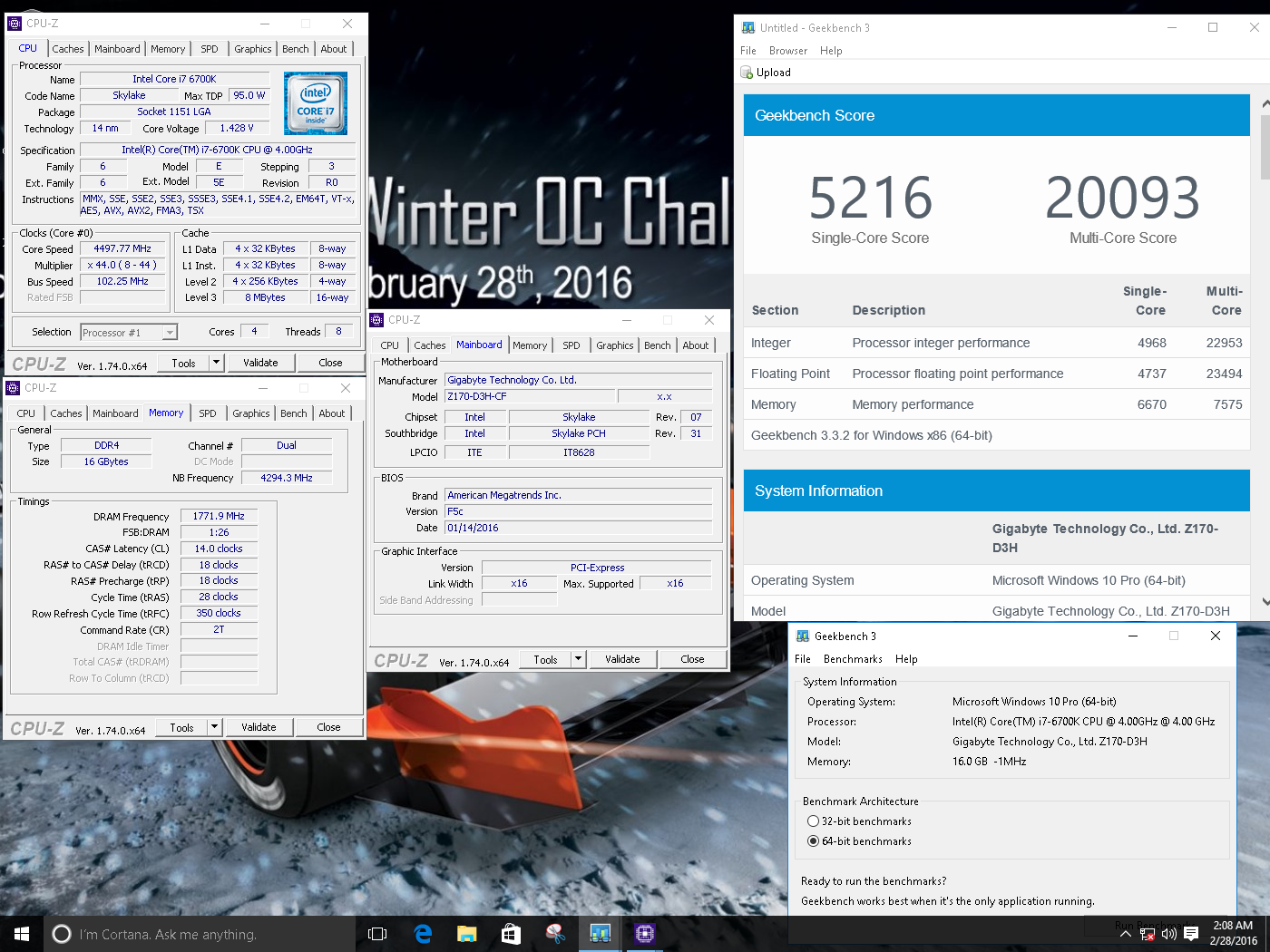The height and width of the screenshot is (952, 1270).
Task: Open Benchmarks menu in Geekbench 3 dialog
Action: coord(853,659)
